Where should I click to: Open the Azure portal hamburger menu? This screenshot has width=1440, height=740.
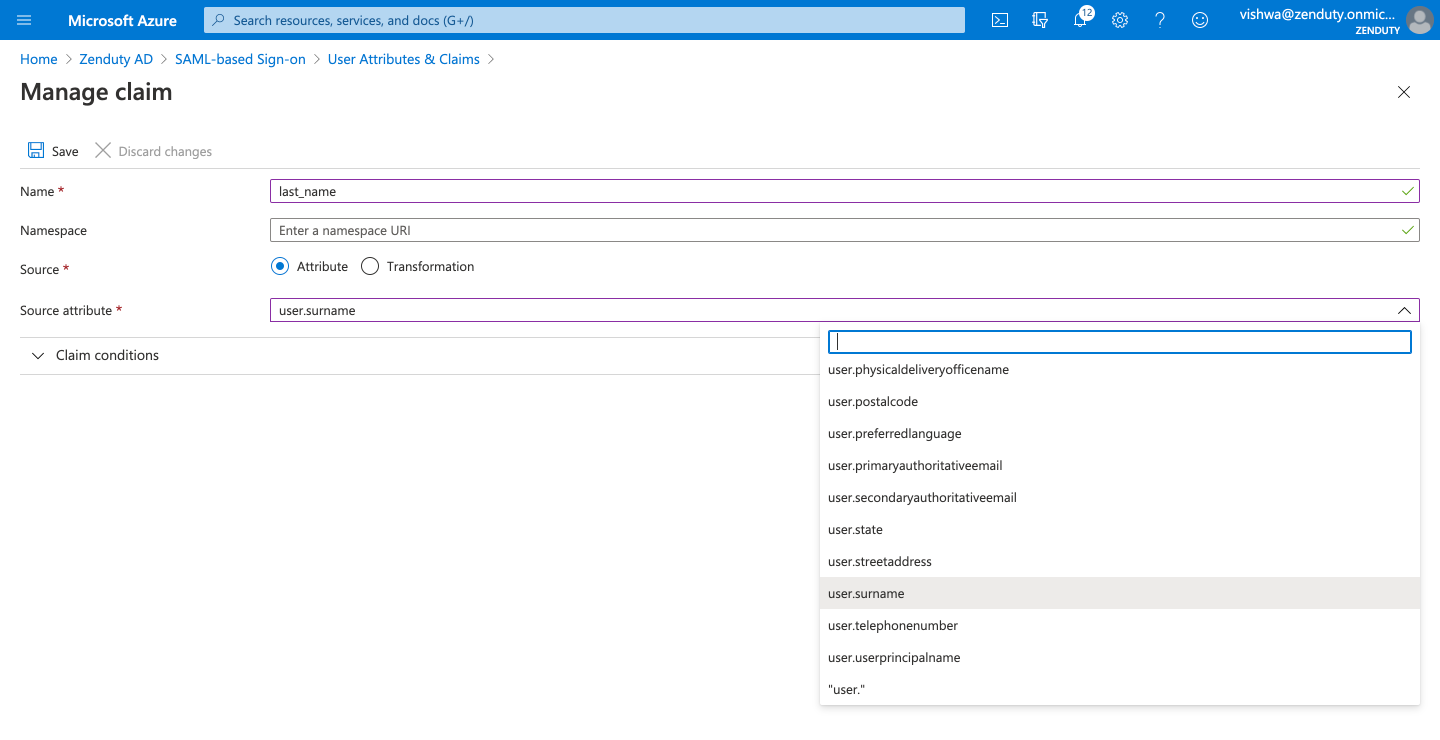pyautogui.click(x=24, y=20)
